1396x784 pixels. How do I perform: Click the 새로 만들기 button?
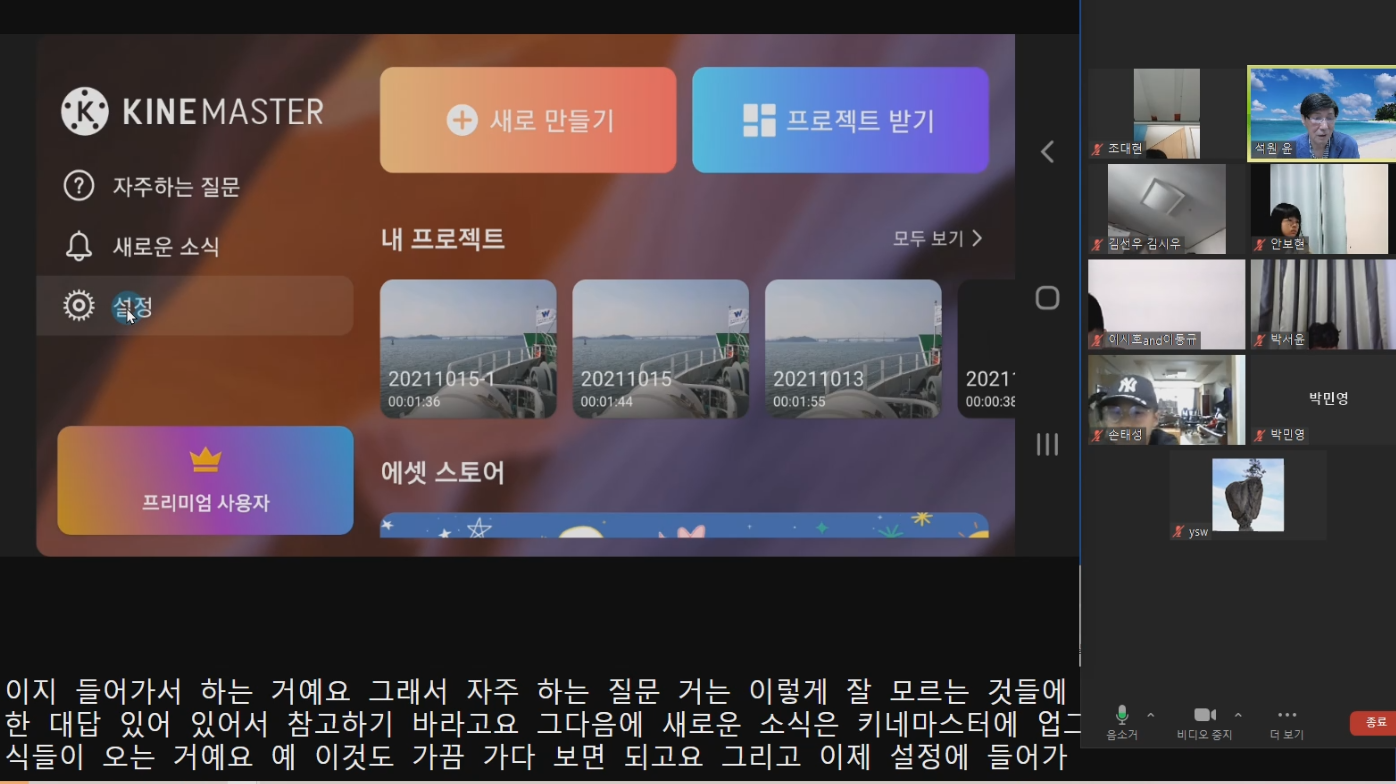point(528,120)
